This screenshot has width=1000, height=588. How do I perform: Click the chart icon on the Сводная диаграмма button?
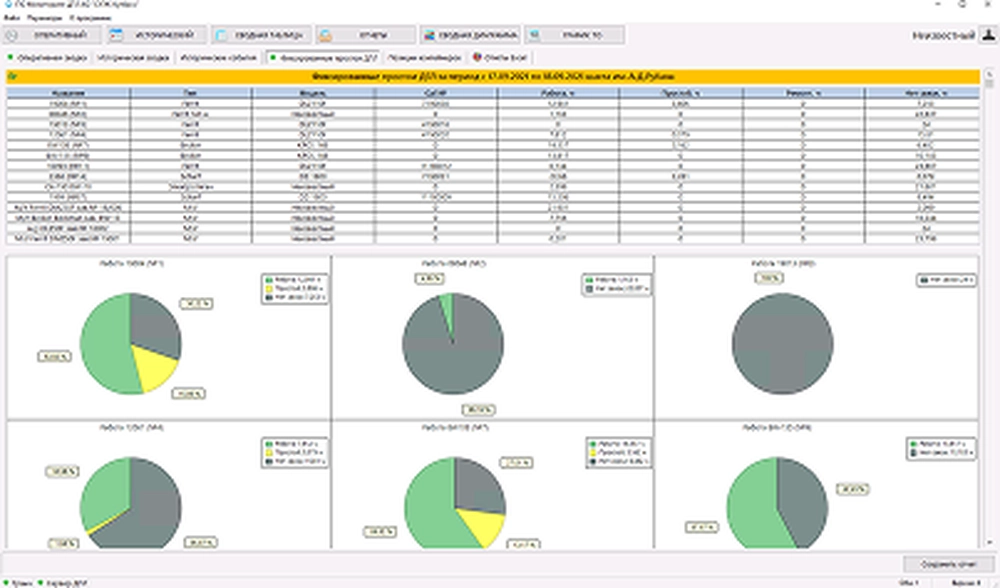(430, 35)
